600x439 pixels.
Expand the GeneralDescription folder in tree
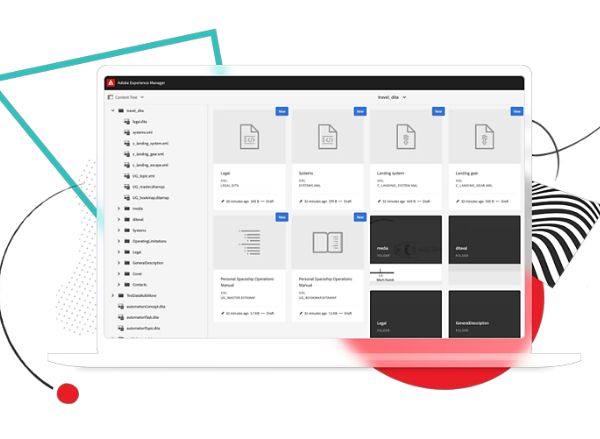click(119, 262)
